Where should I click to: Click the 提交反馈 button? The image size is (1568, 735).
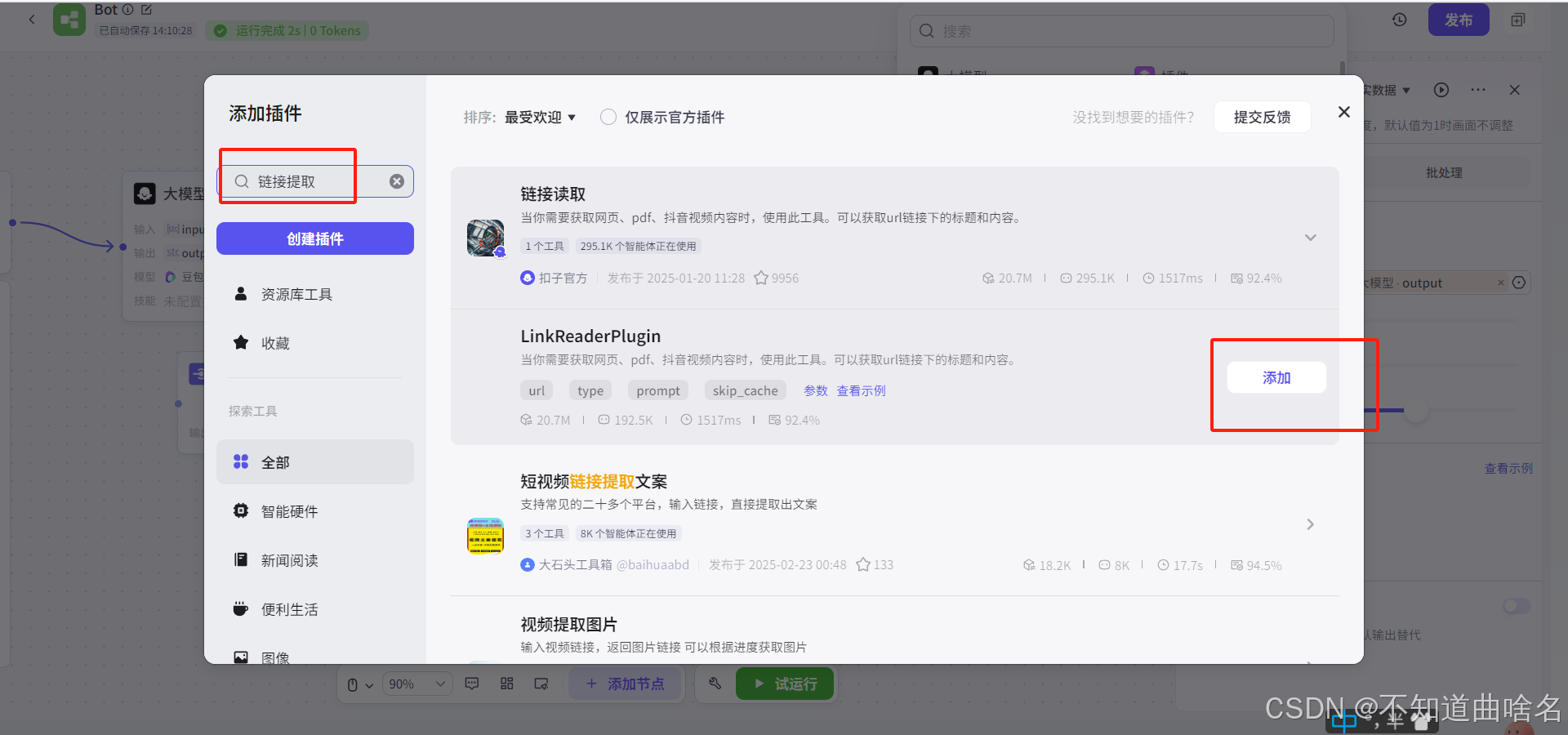point(1262,117)
